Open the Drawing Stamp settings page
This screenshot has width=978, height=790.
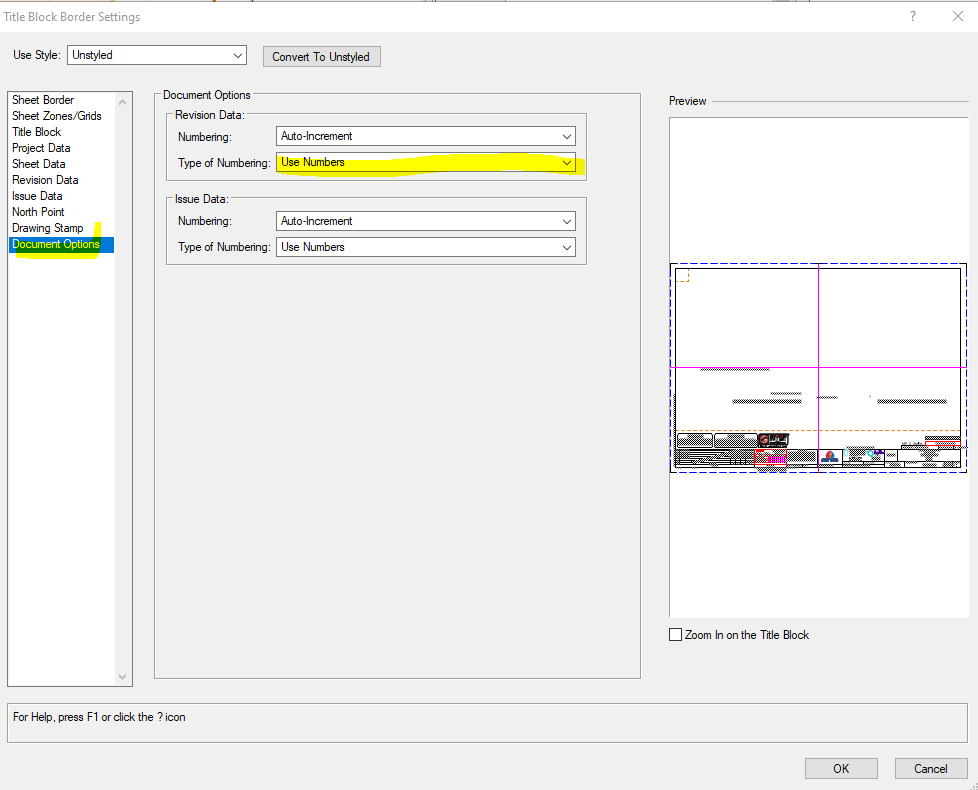click(x=47, y=227)
